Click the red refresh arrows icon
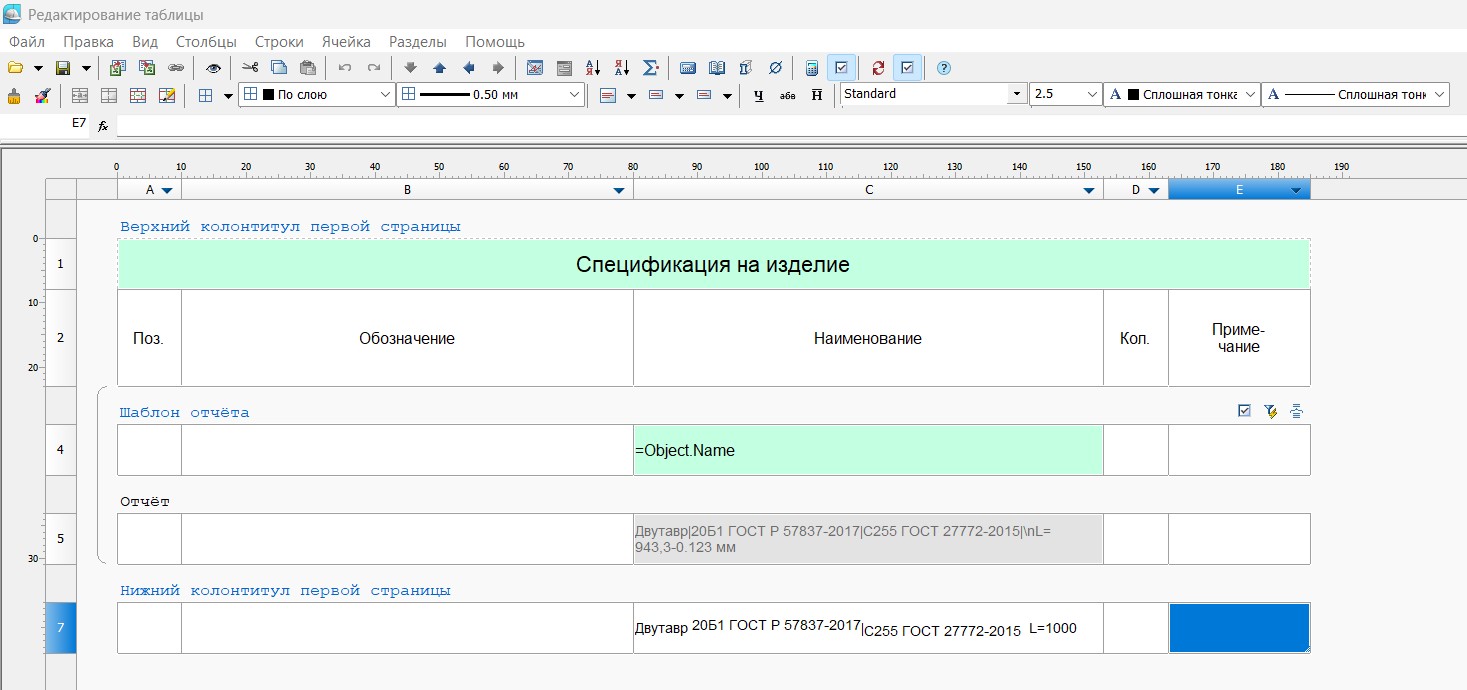Viewport: 1467px width, 690px height. click(878, 68)
